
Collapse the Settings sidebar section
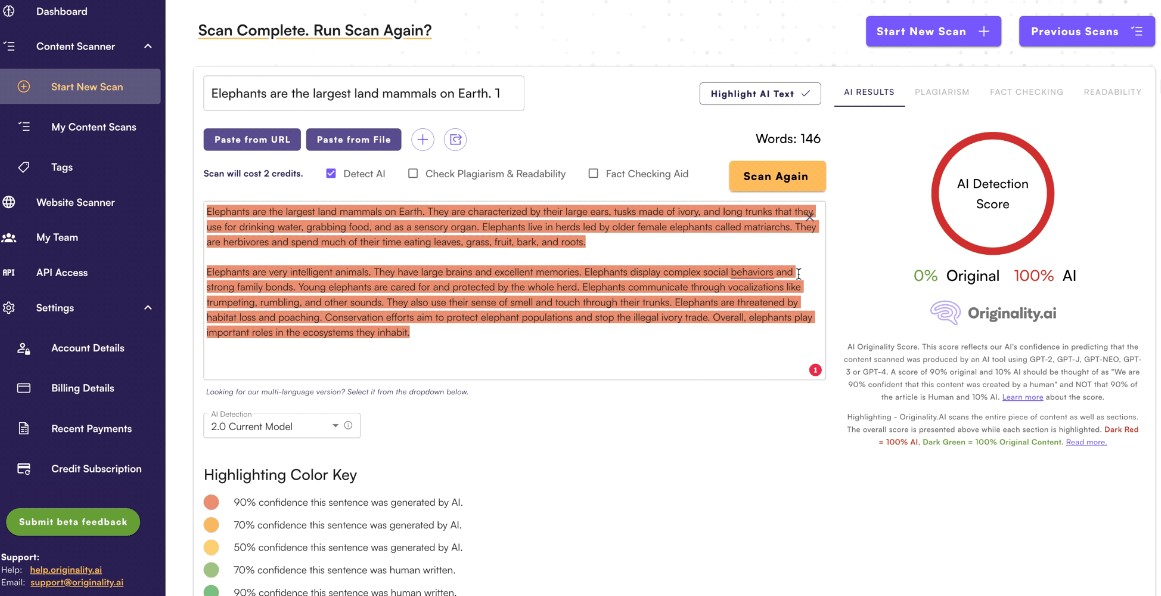coord(148,308)
